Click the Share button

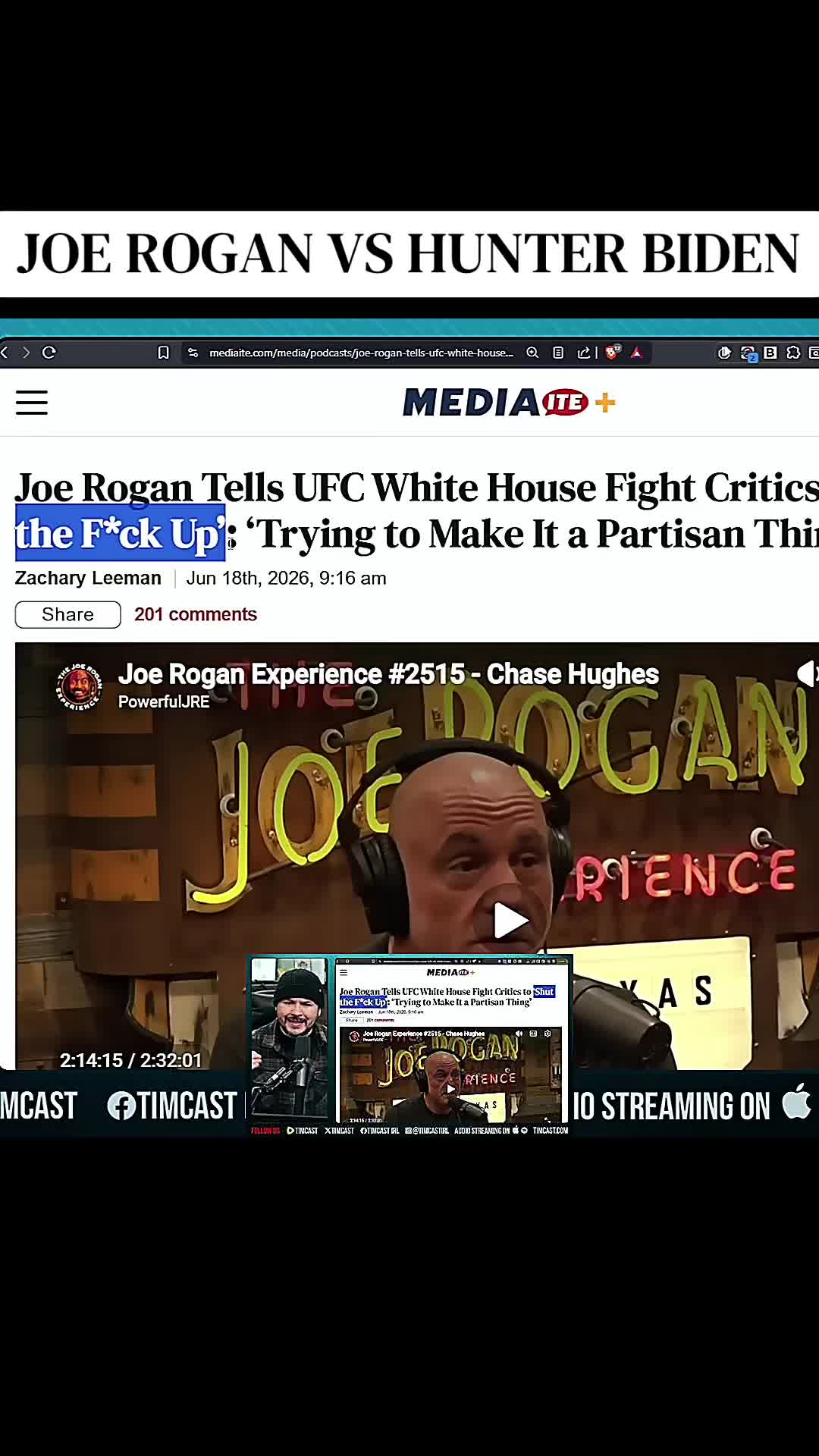[68, 615]
